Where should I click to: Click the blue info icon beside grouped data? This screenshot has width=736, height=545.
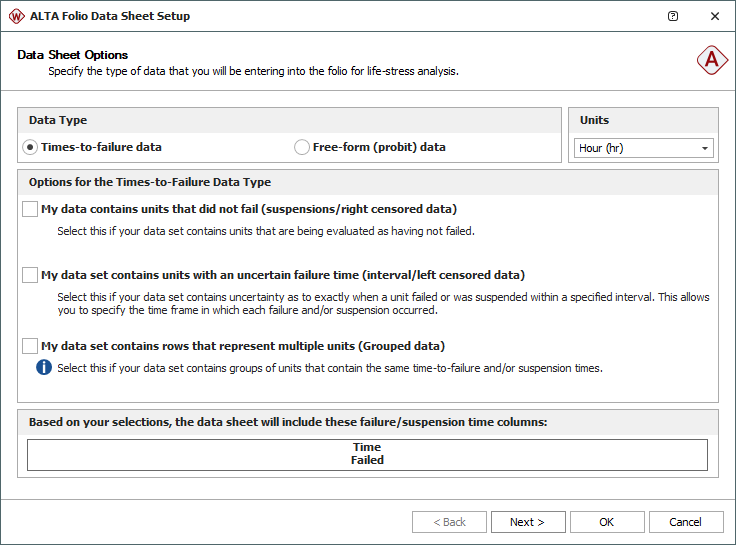click(44, 367)
